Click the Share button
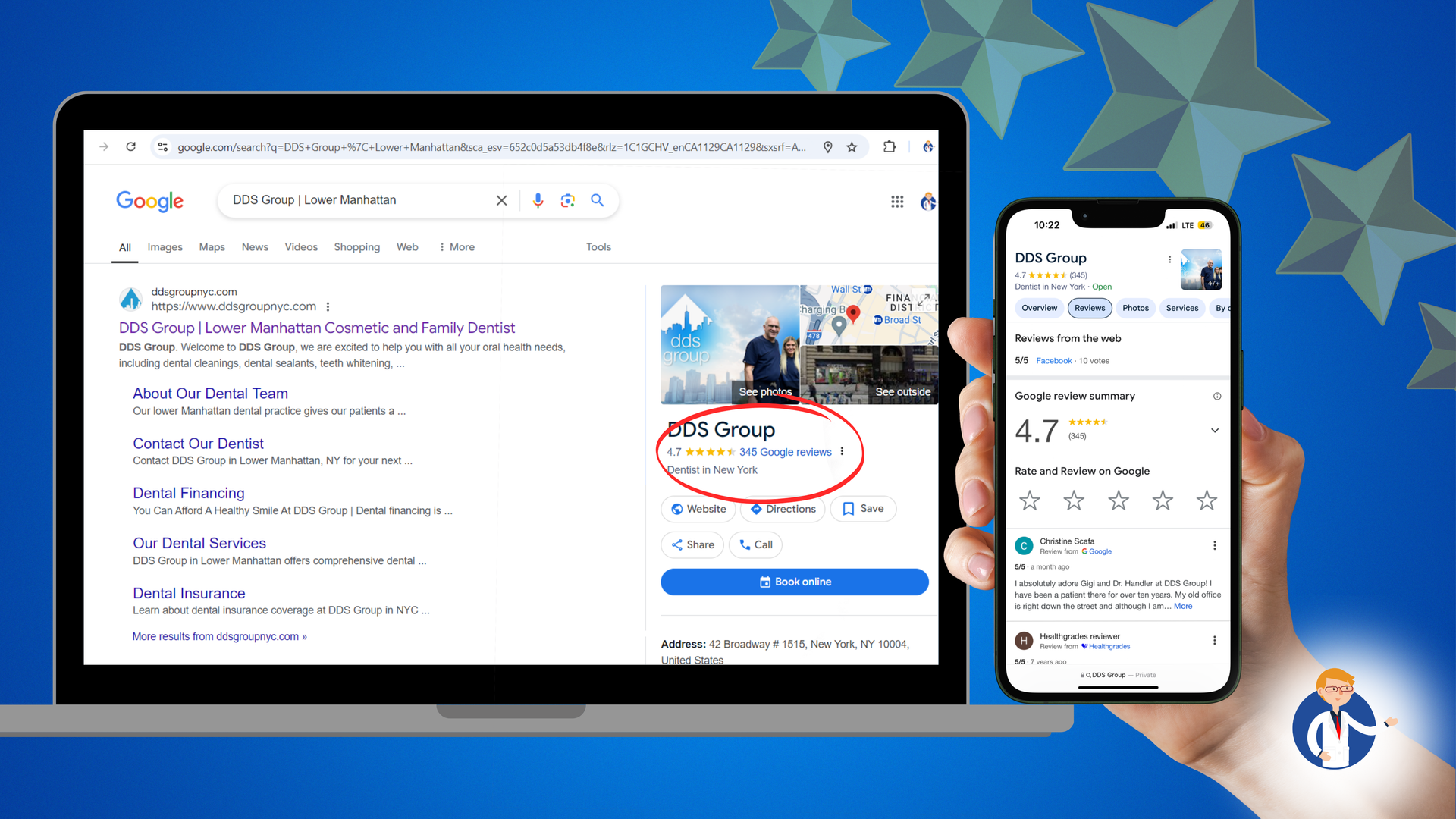1456x819 pixels. 692,544
